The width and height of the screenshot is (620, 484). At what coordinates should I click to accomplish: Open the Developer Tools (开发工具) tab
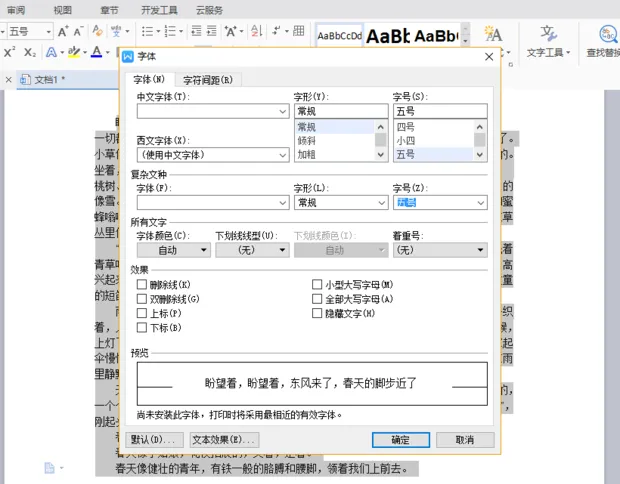(159, 10)
